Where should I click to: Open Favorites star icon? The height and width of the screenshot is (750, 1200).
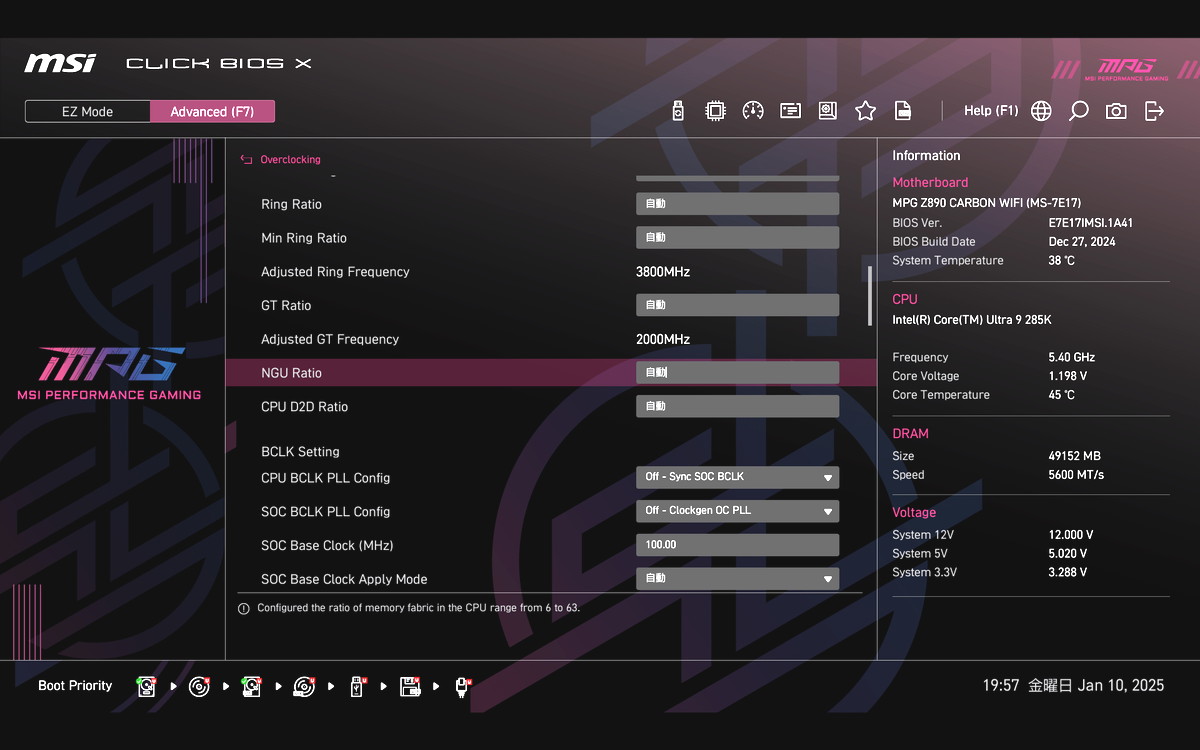(x=866, y=111)
